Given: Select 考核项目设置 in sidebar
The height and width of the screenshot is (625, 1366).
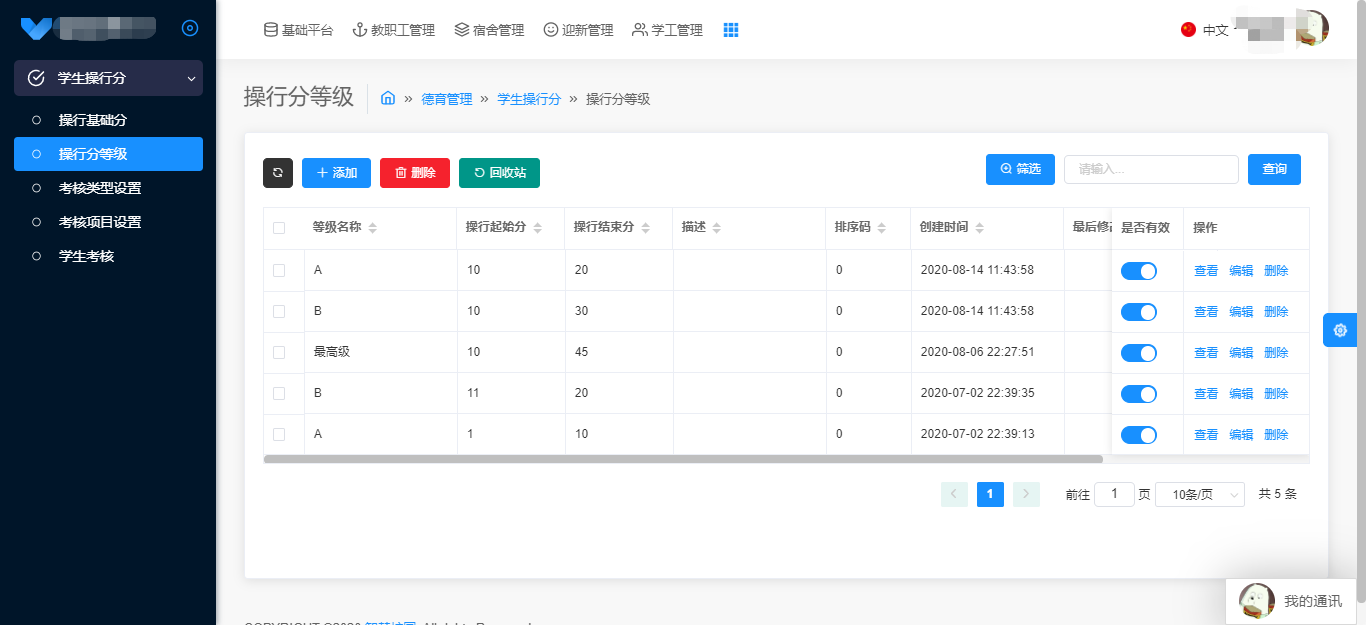Looking at the screenshot, I should point(108,222).
